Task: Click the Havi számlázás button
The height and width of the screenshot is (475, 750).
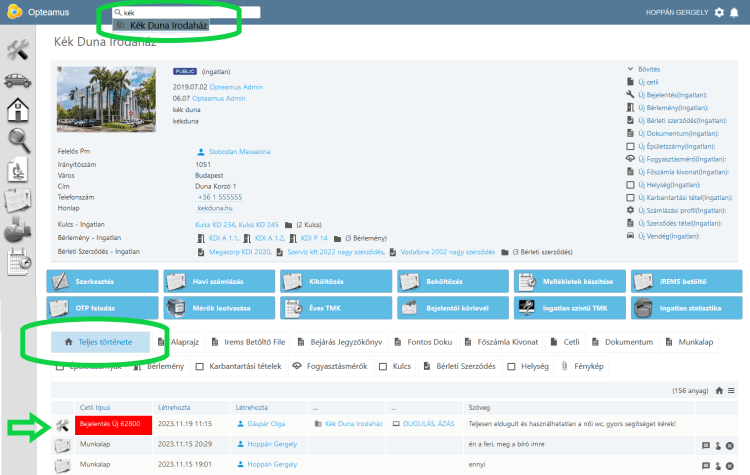Action: 218,282
